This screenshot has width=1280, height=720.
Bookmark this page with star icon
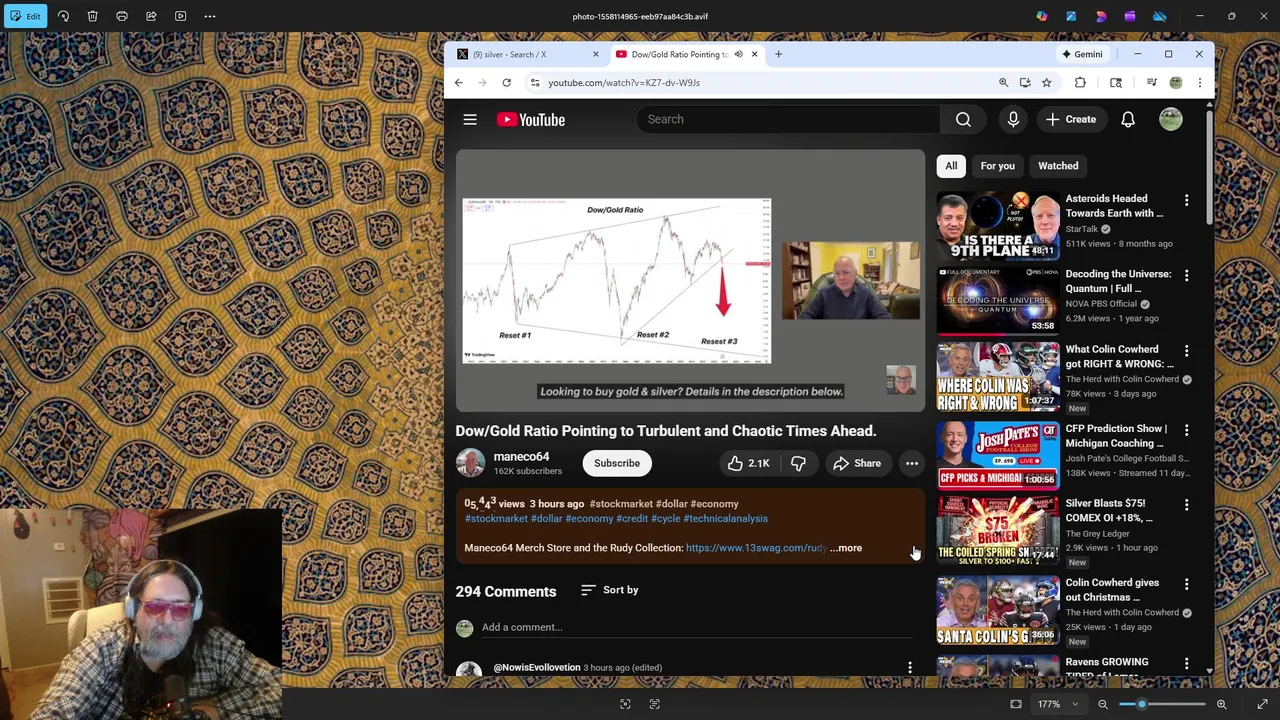point(1046,83)
